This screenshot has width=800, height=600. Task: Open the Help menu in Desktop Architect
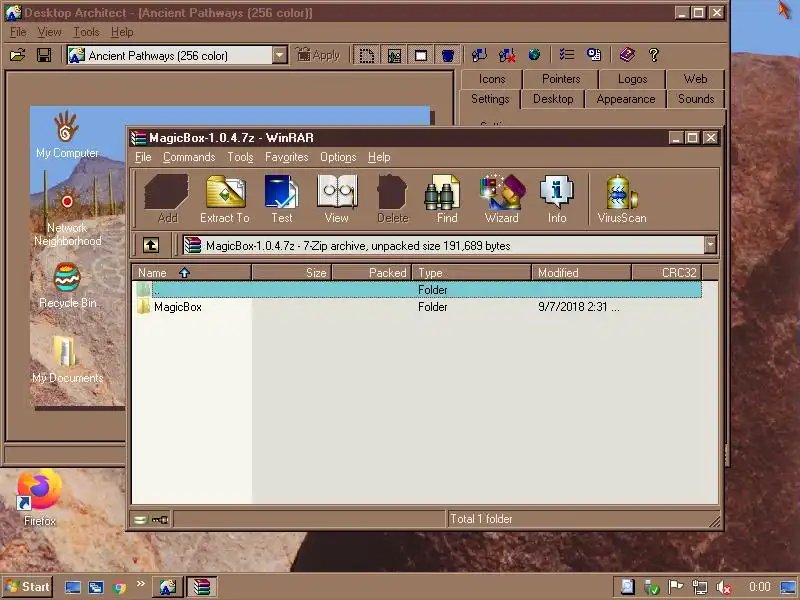[x=122, y=32]
